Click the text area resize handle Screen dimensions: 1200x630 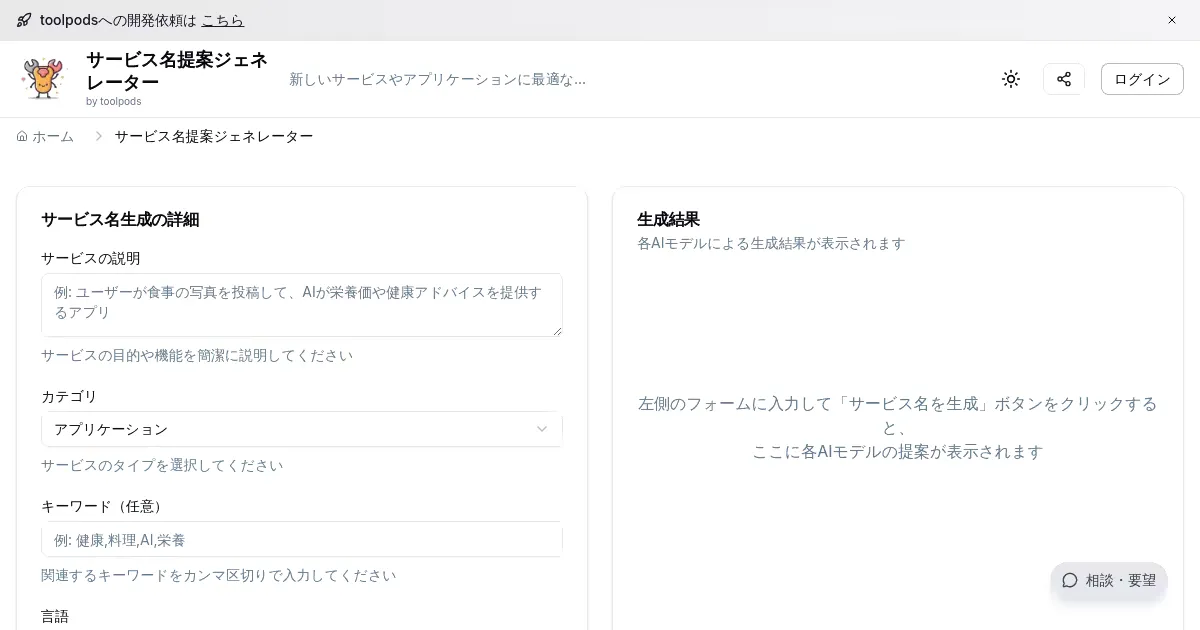pyautogui.click(x=557, y=331)
